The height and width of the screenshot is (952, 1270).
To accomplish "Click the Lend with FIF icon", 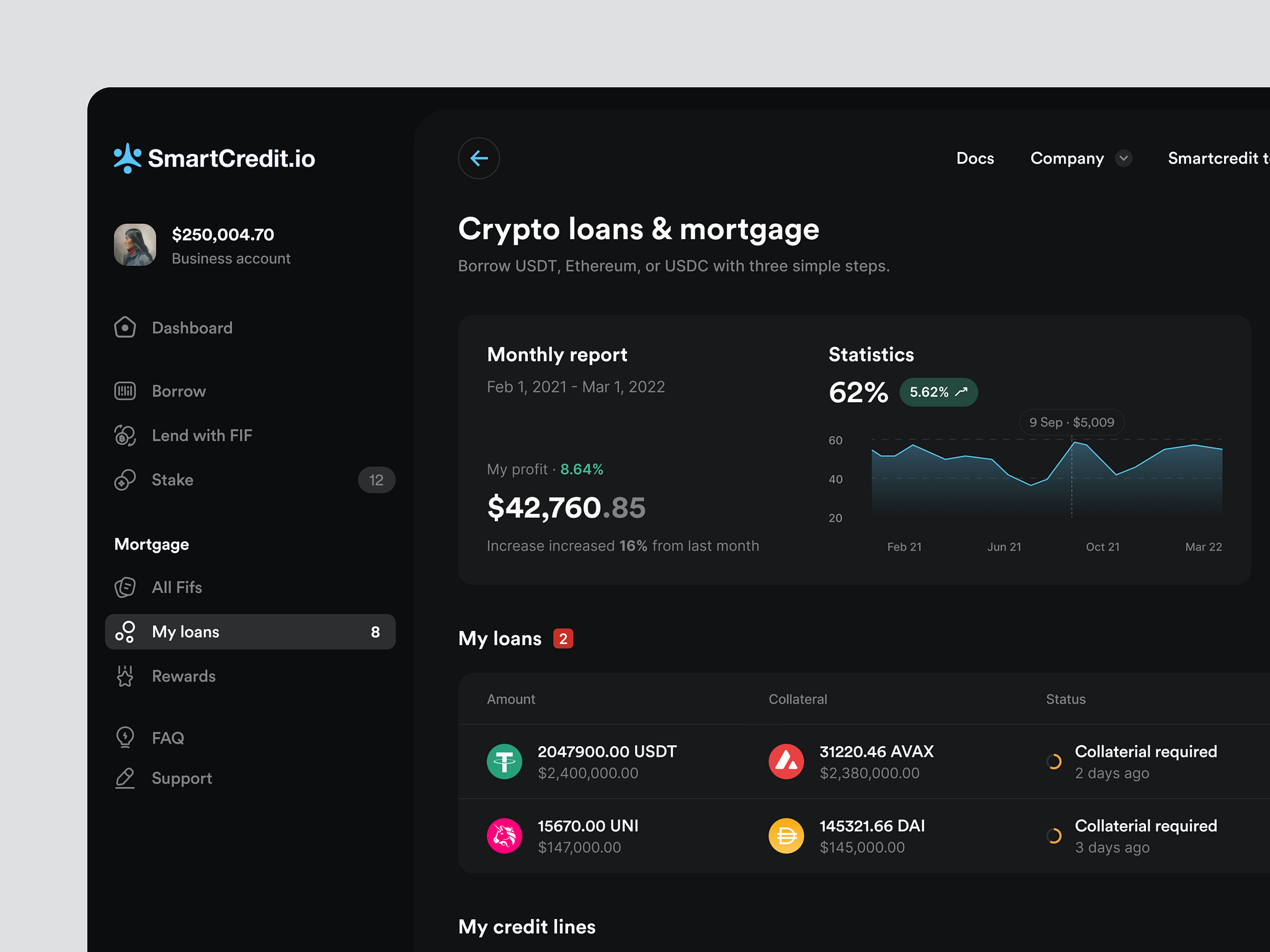I will point(125,435).
